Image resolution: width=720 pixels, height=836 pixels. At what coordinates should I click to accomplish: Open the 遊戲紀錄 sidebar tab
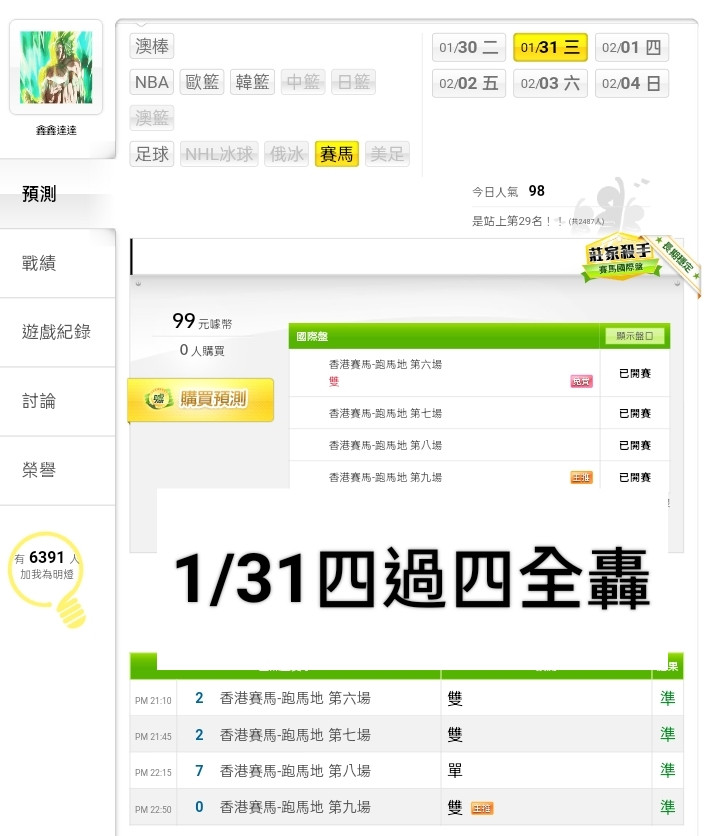coord(58,332)
